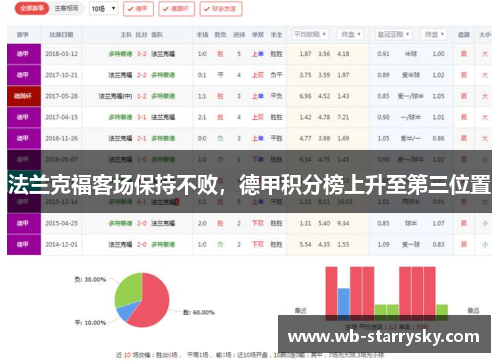Open the 终盘 dropdown beside 平均欧赔
Viewport: 500px width, 362px height.
[350, 34]
